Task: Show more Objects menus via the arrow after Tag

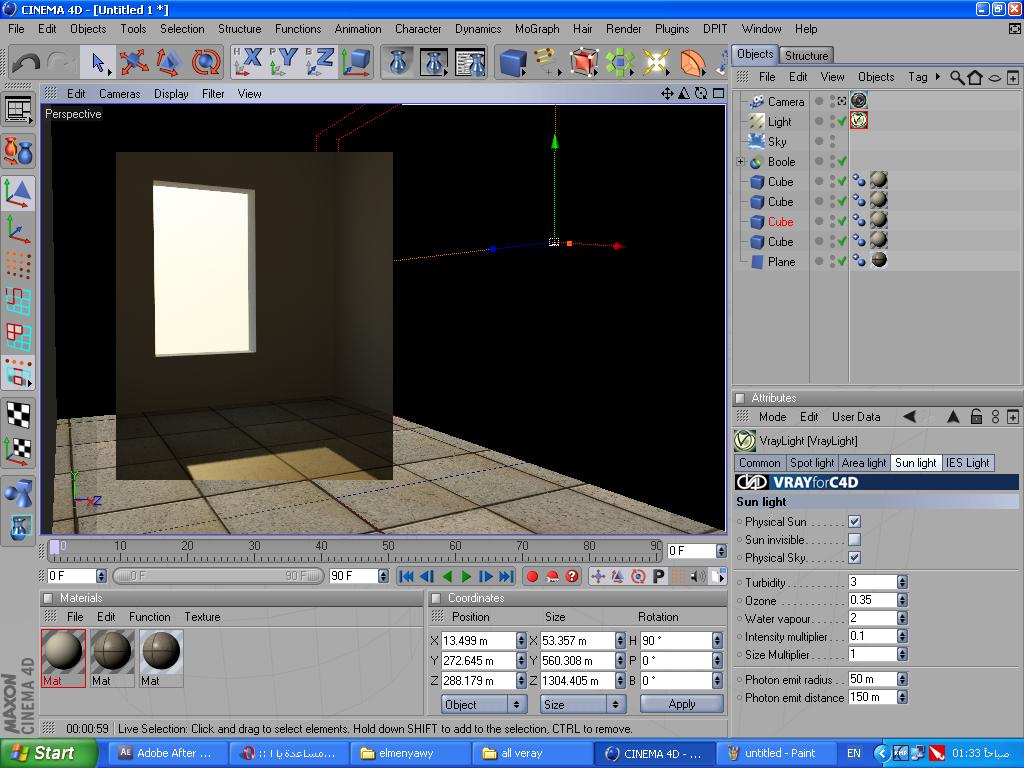Action: (938, 77)
